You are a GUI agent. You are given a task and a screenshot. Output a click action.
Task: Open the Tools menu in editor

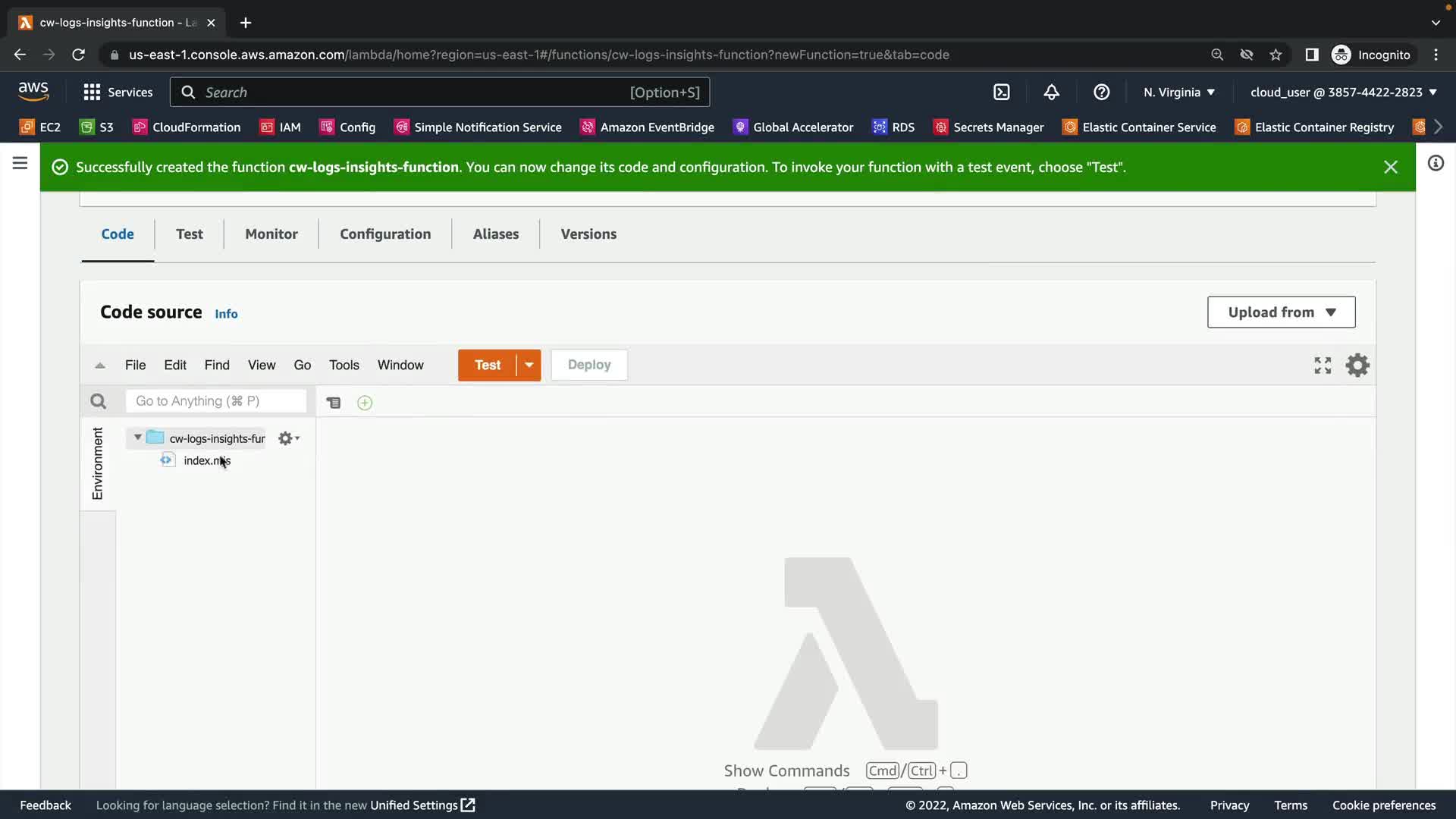344,366
